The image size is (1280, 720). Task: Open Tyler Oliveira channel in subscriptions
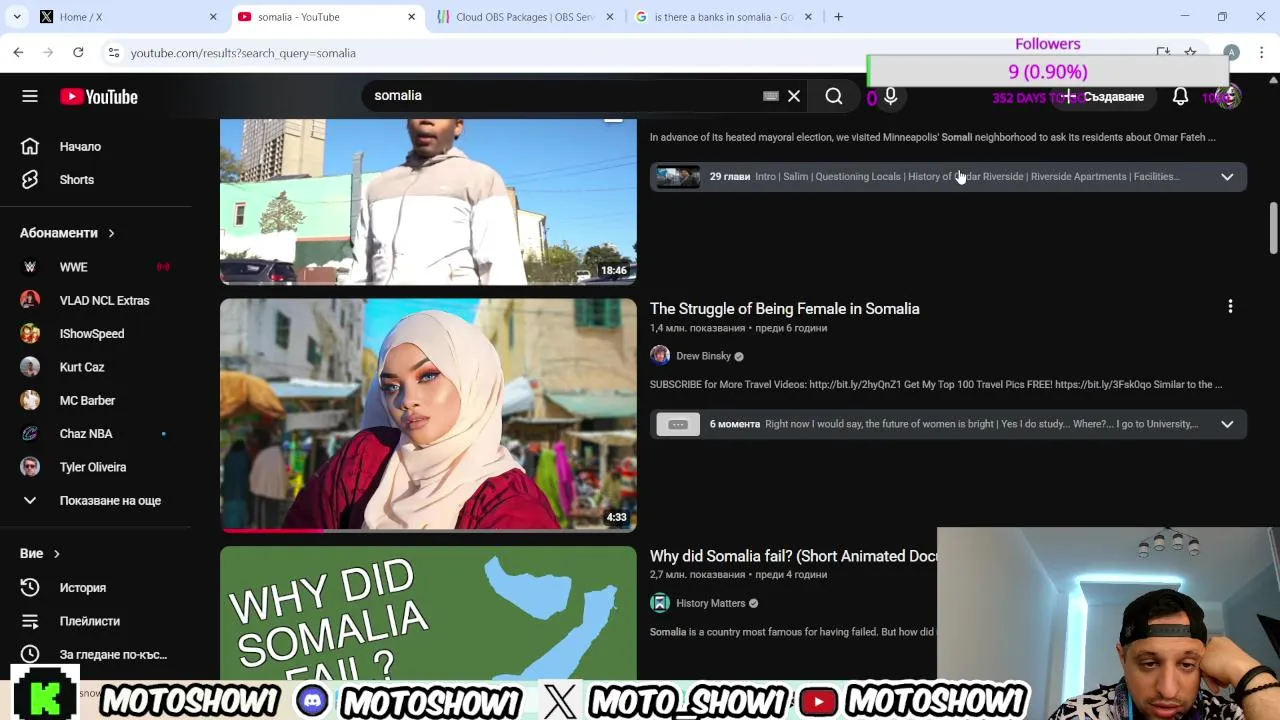[95, 467]
